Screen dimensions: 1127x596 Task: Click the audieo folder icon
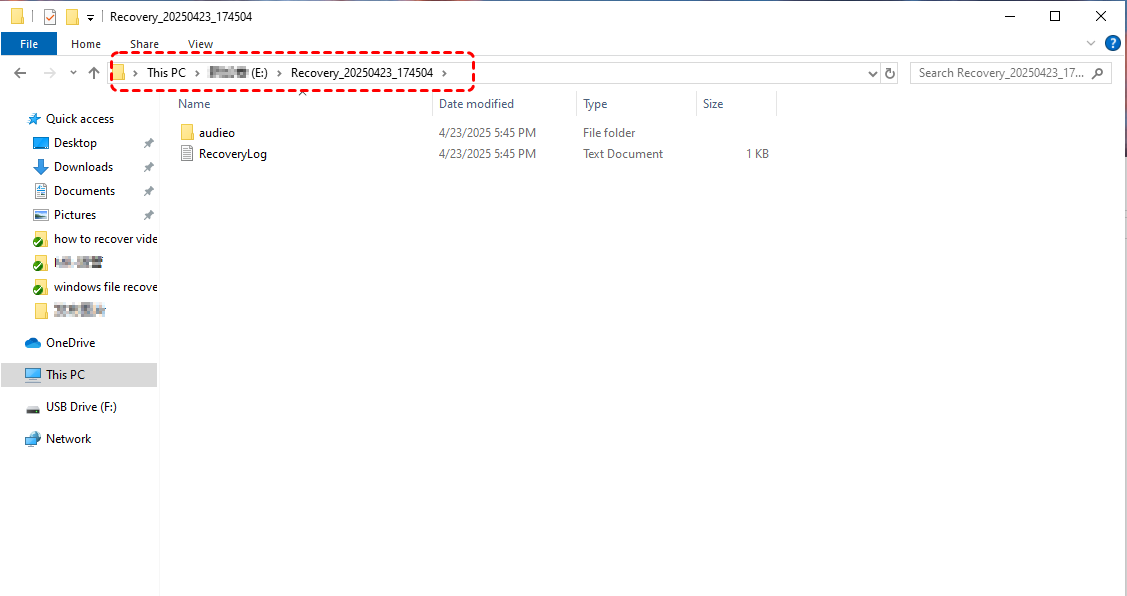pyautogui.click(x=187, y=132)
